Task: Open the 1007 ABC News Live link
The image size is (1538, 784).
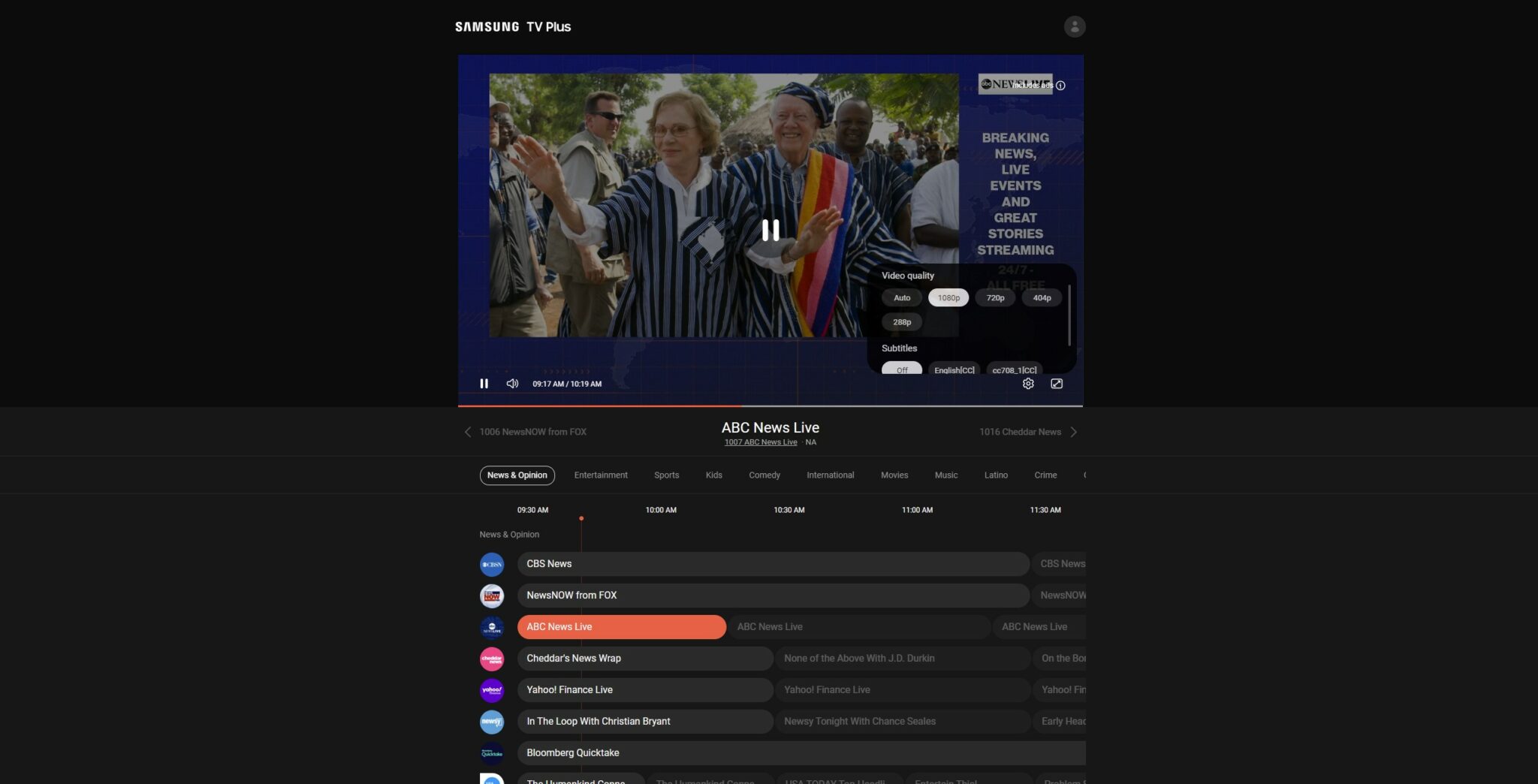Action: tap(761, 442)
